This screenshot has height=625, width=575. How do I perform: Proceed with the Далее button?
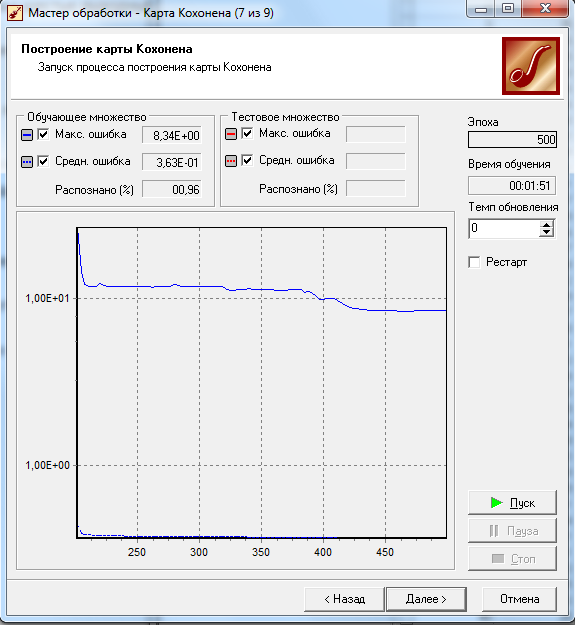tap(426, 599)
